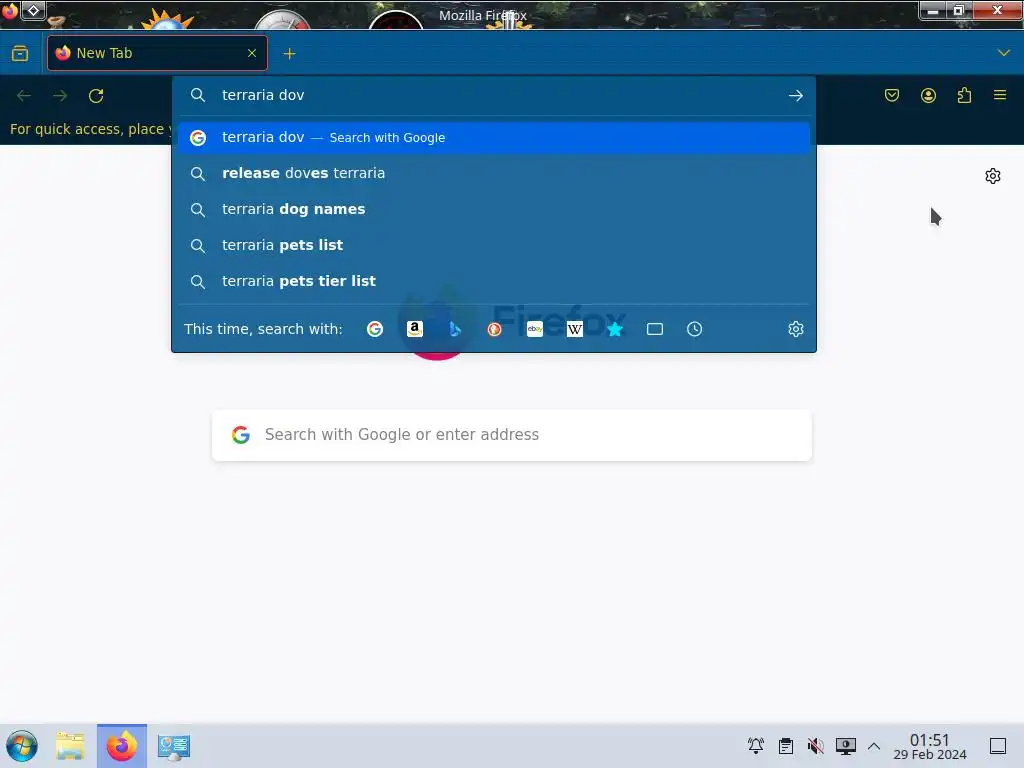This screenshot has width=1024, height=768.
Task: Open window menu icon in title bar
Action: (x=10, y=10)
